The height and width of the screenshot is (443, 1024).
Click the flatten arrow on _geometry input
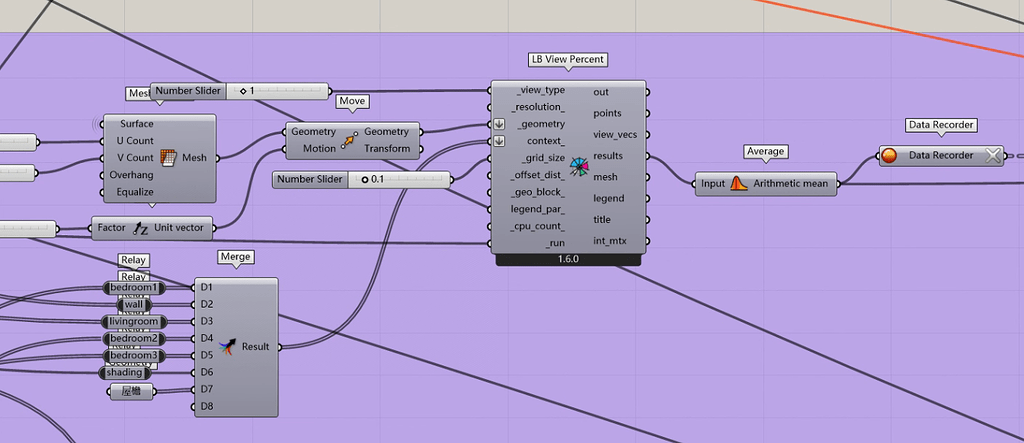pos(500,123)
